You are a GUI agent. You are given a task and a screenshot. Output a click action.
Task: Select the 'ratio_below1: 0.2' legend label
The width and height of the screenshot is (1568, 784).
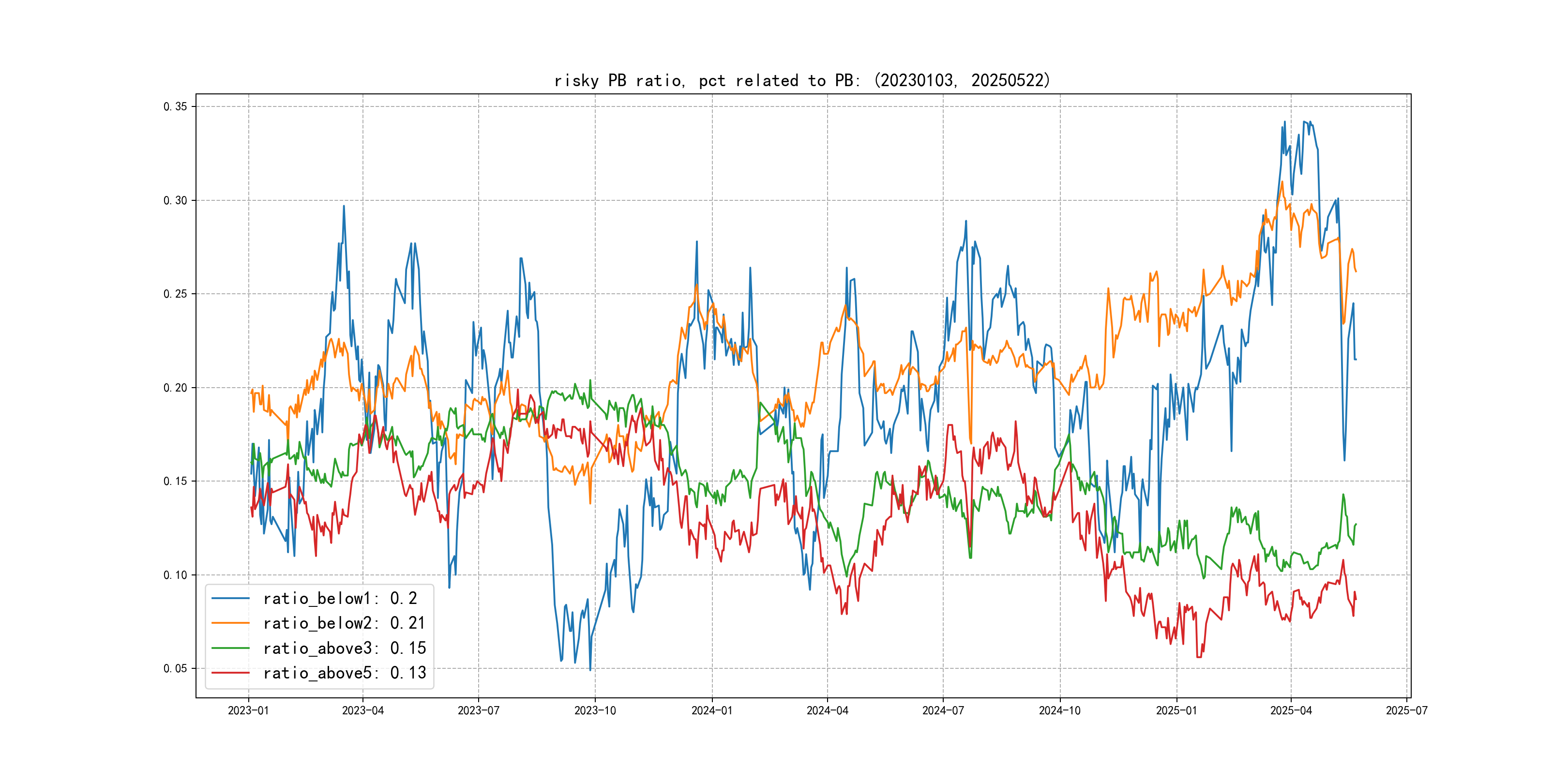coord(340,598)
